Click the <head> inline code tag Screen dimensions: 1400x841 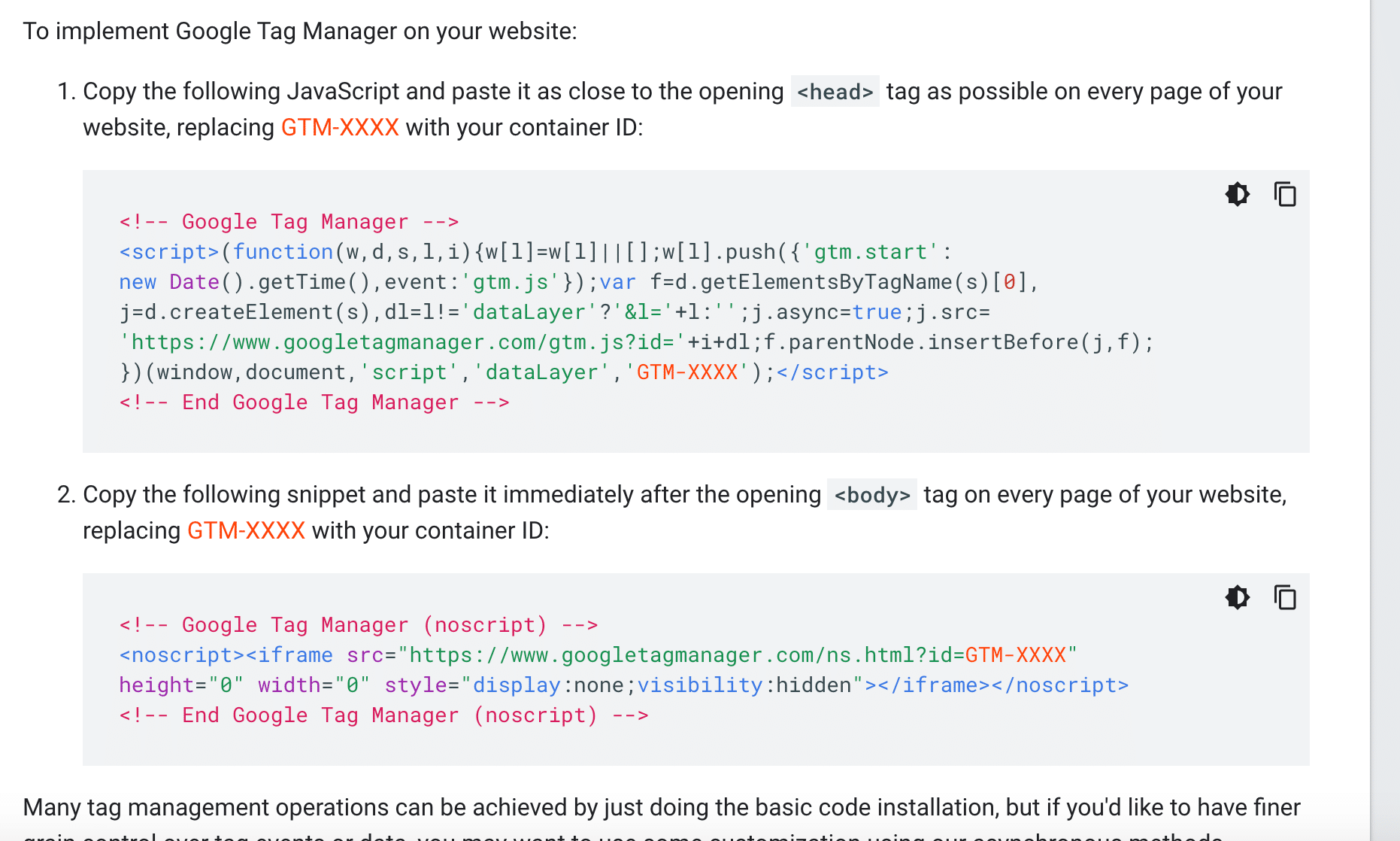(x=835, y=92)
